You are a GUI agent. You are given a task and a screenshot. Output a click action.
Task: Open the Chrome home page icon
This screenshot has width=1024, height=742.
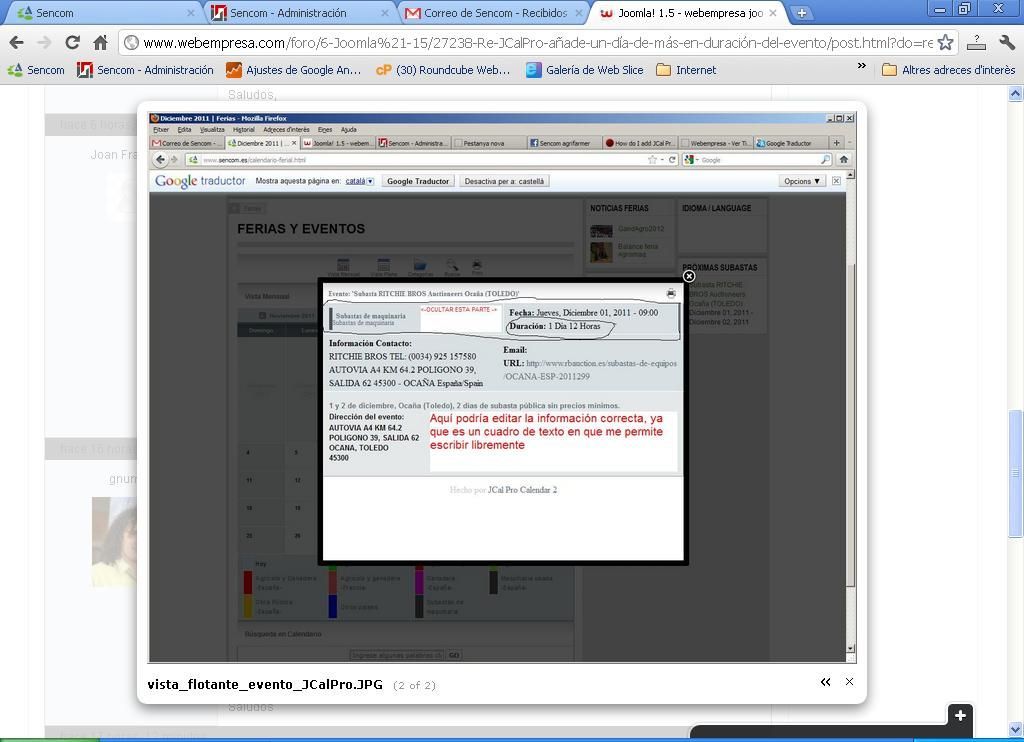(100, 43)
